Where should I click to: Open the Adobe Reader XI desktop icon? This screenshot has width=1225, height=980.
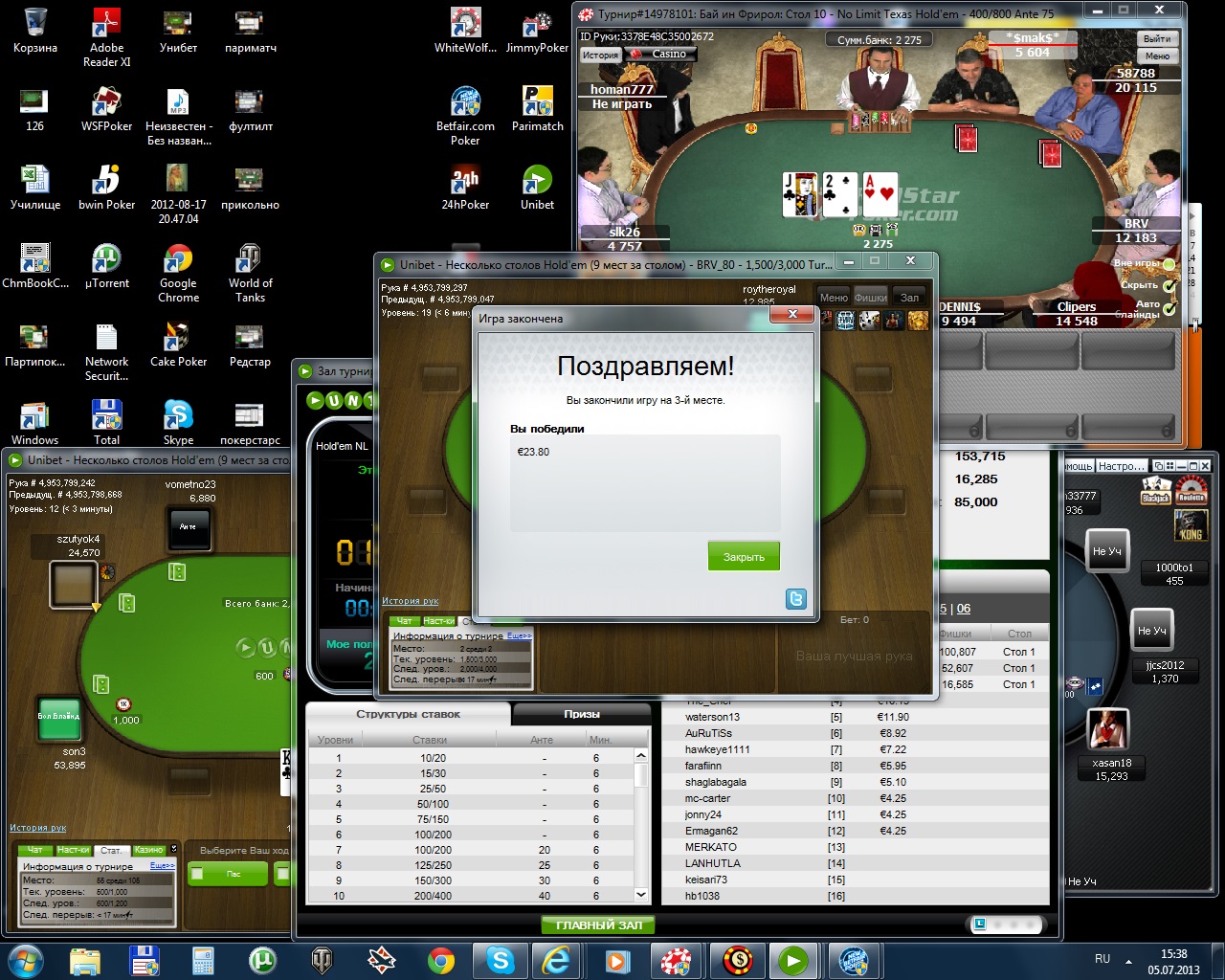[106, 37]
